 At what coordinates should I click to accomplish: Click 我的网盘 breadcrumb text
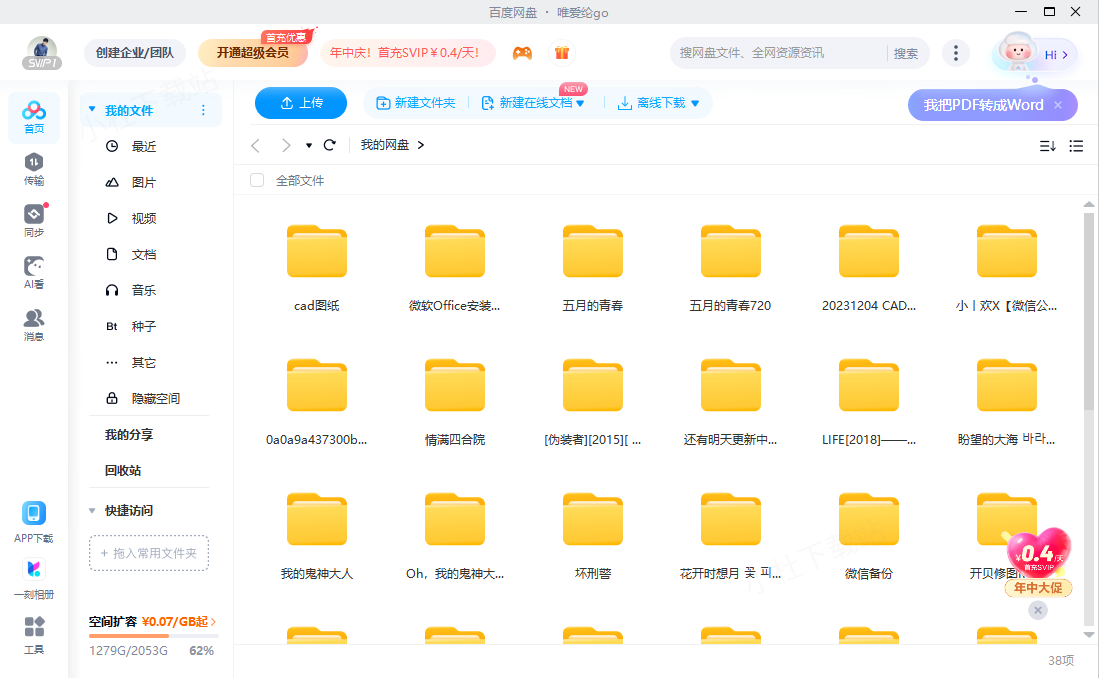[385, 145]
